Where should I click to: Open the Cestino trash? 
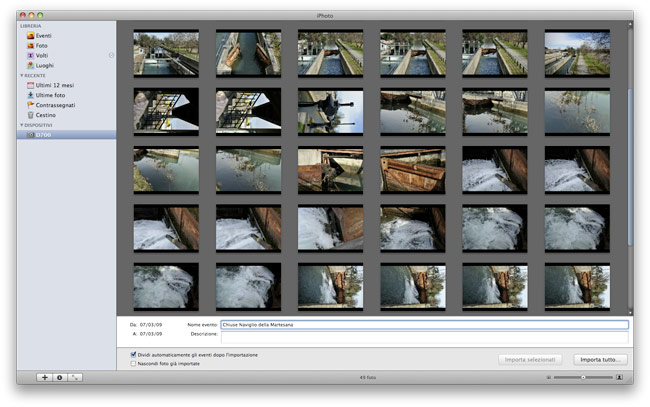point(41,115)
